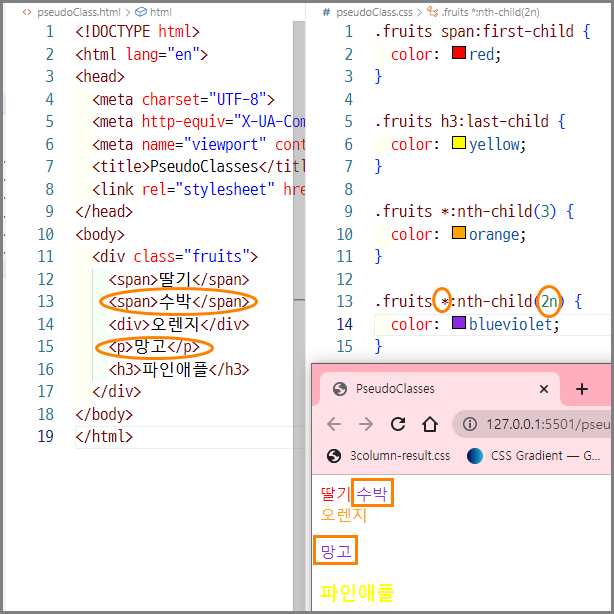Viewport: 614px width, 614px height.
Task: Open the 3column-result.css bookmark
Action: tap(388, 456)
